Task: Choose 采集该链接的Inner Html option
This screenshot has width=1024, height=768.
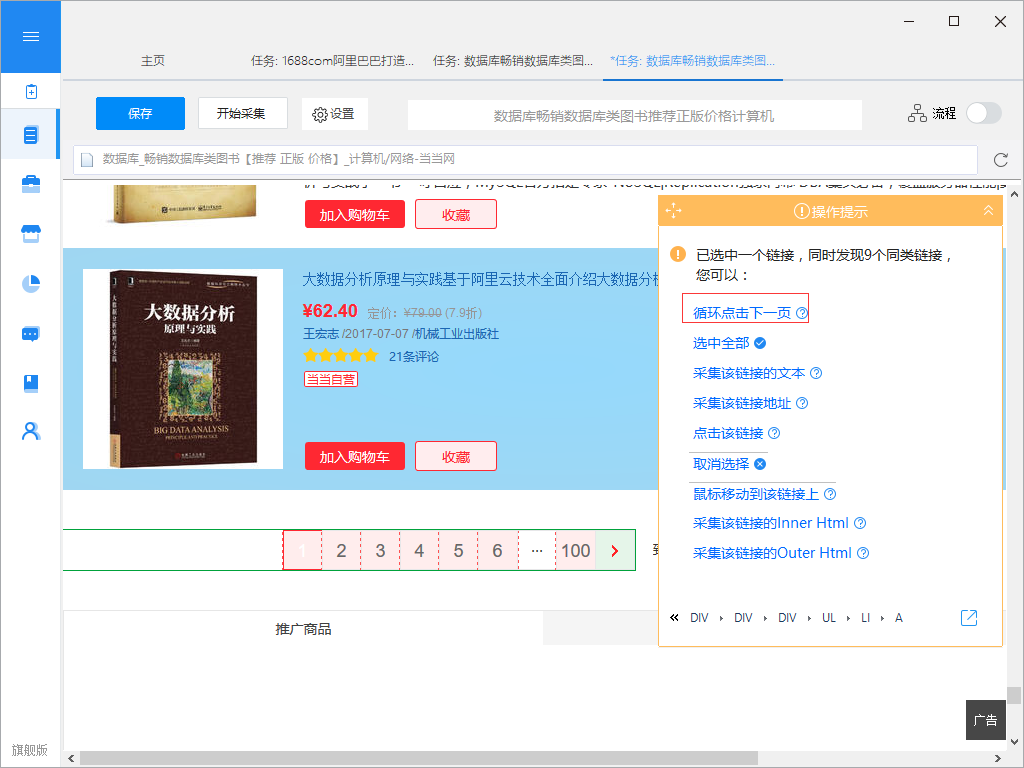Action: tap(771, 523)
